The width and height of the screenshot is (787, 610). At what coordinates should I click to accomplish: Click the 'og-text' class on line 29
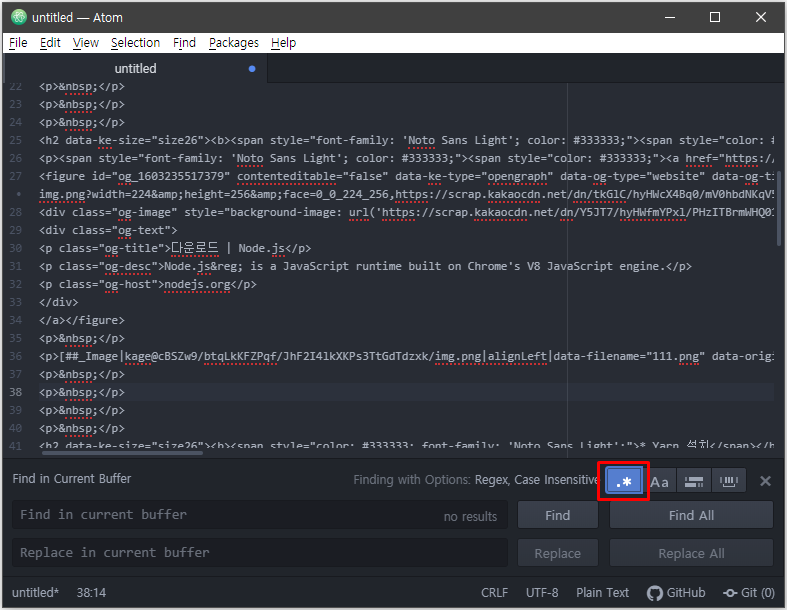(x=141, y=230)
